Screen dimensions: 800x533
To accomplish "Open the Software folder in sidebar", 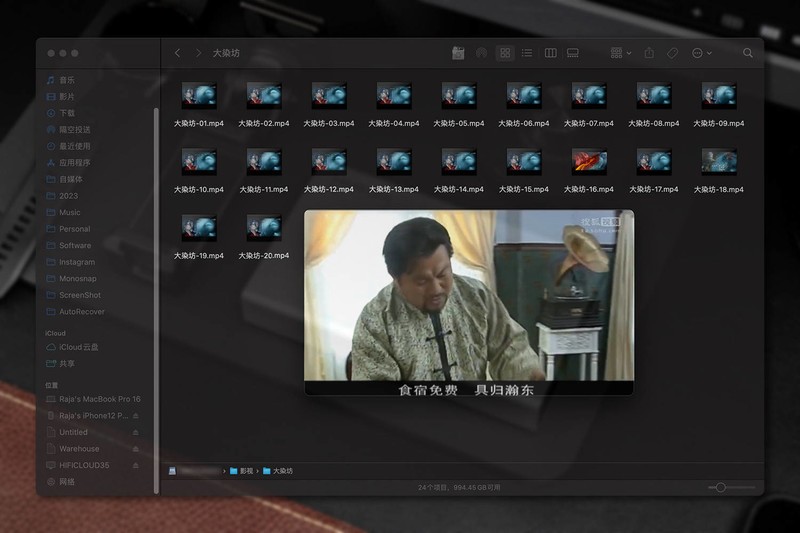I will point(75,245).
